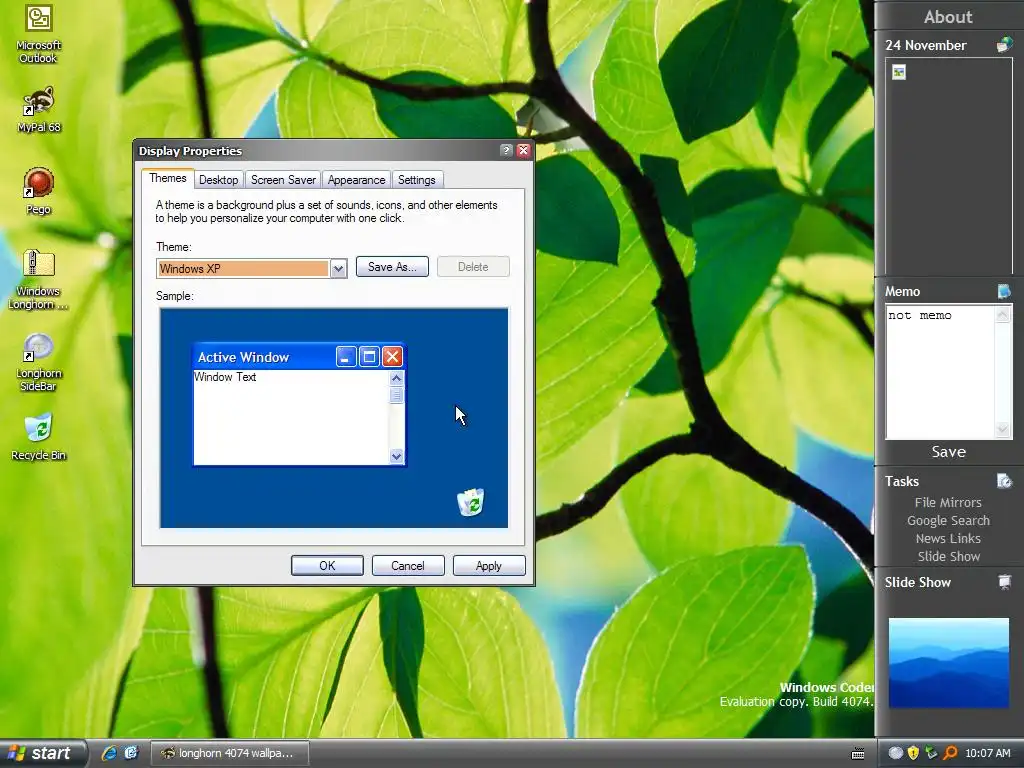Screen dimensions: 1024x768
Task: Click the 24 November date text
Action: (925, 45)
